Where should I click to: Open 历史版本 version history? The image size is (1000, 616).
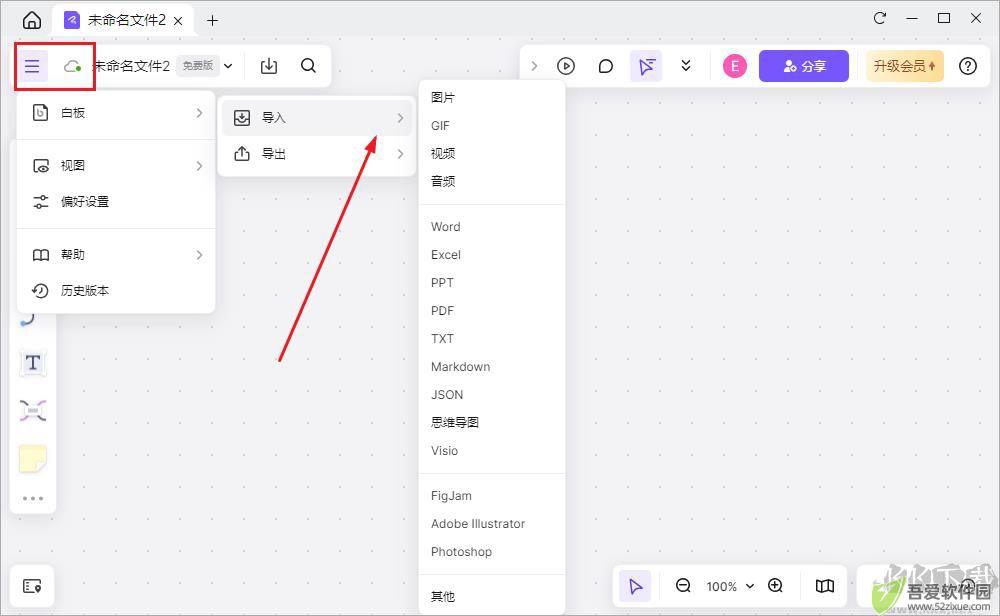[116, 291]
